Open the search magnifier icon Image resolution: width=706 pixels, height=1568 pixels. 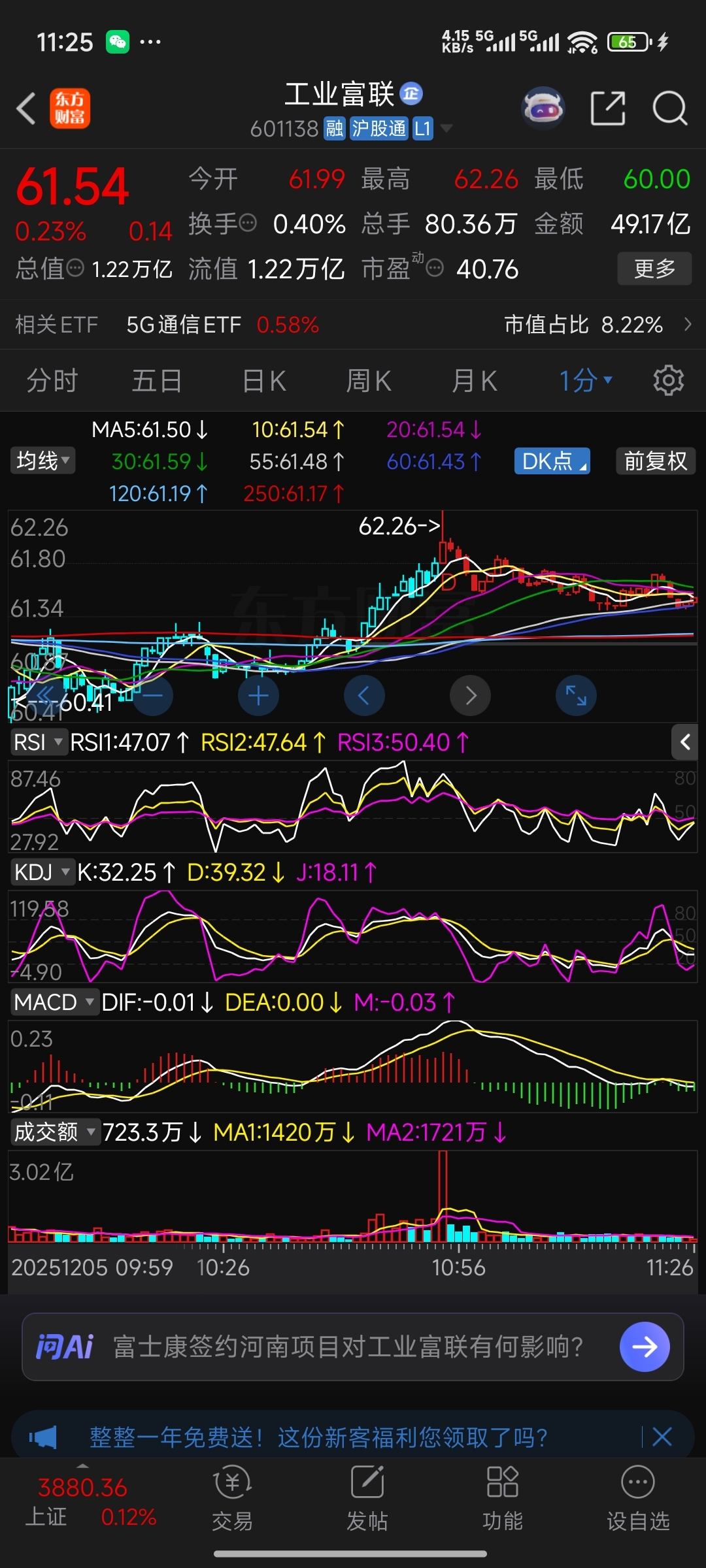point(669,108)
